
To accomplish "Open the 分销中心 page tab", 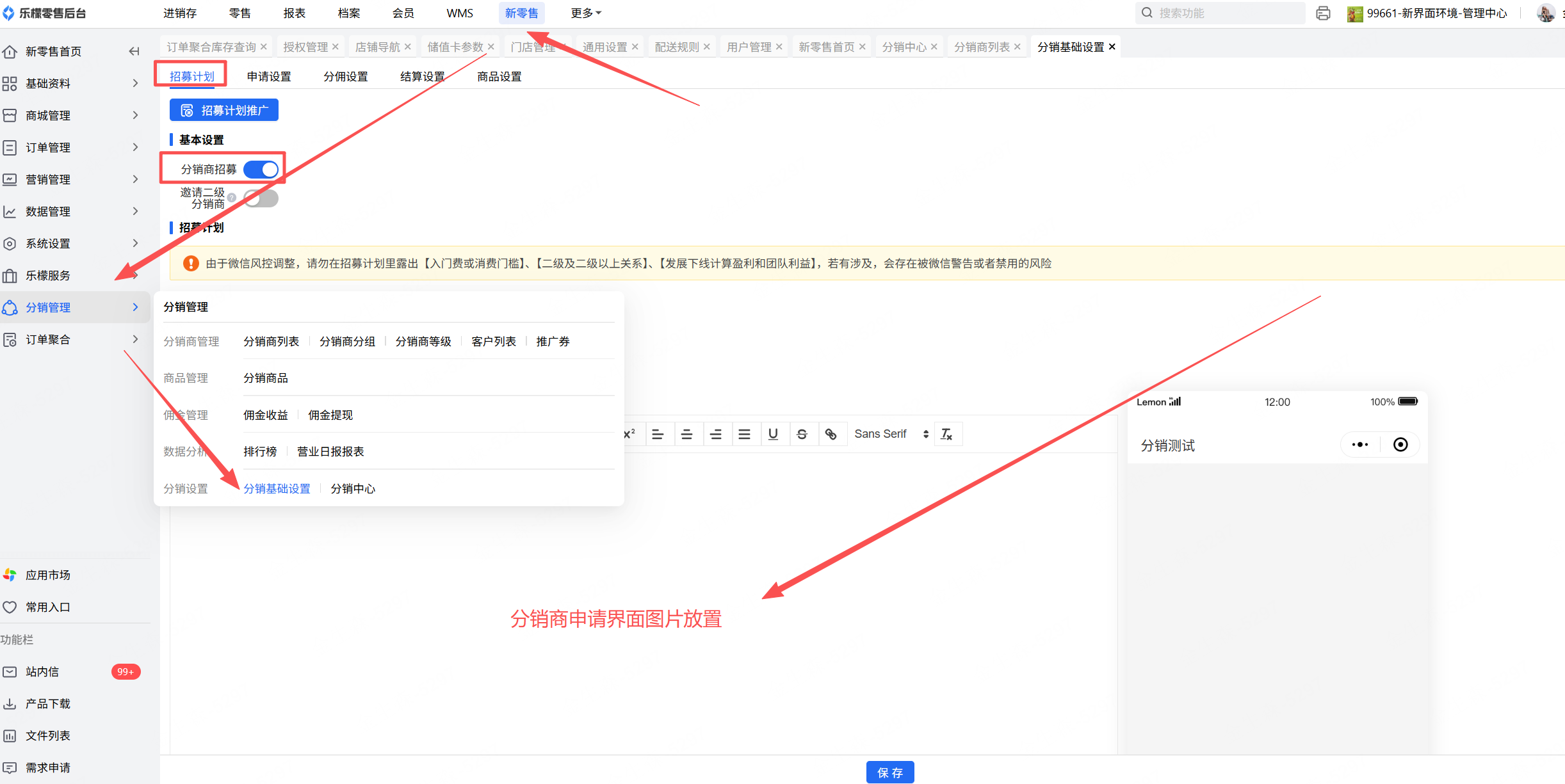I will [904, 47].
